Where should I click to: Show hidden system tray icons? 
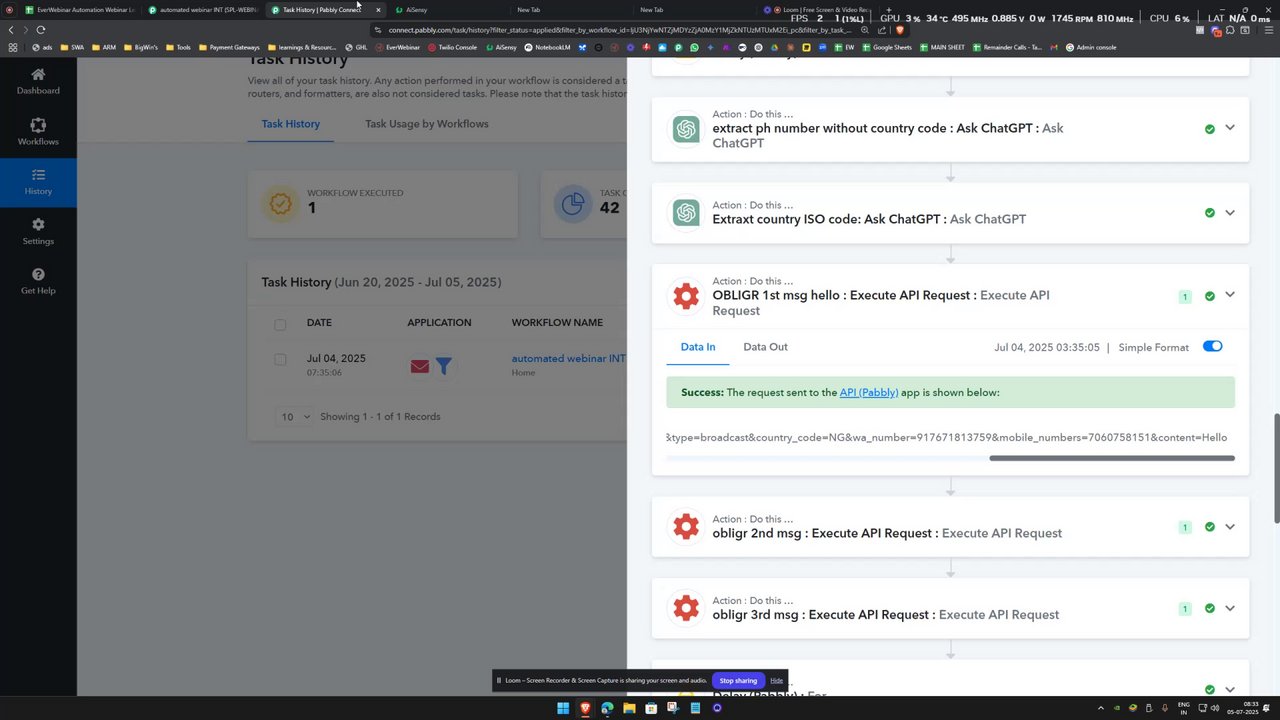pos(1101,708)
